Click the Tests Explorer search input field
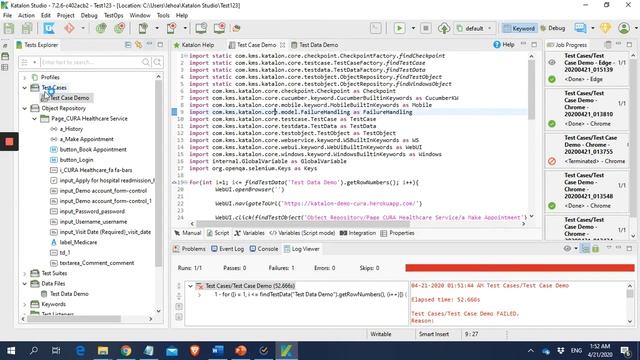640x360 pixels. coord(91,62)
